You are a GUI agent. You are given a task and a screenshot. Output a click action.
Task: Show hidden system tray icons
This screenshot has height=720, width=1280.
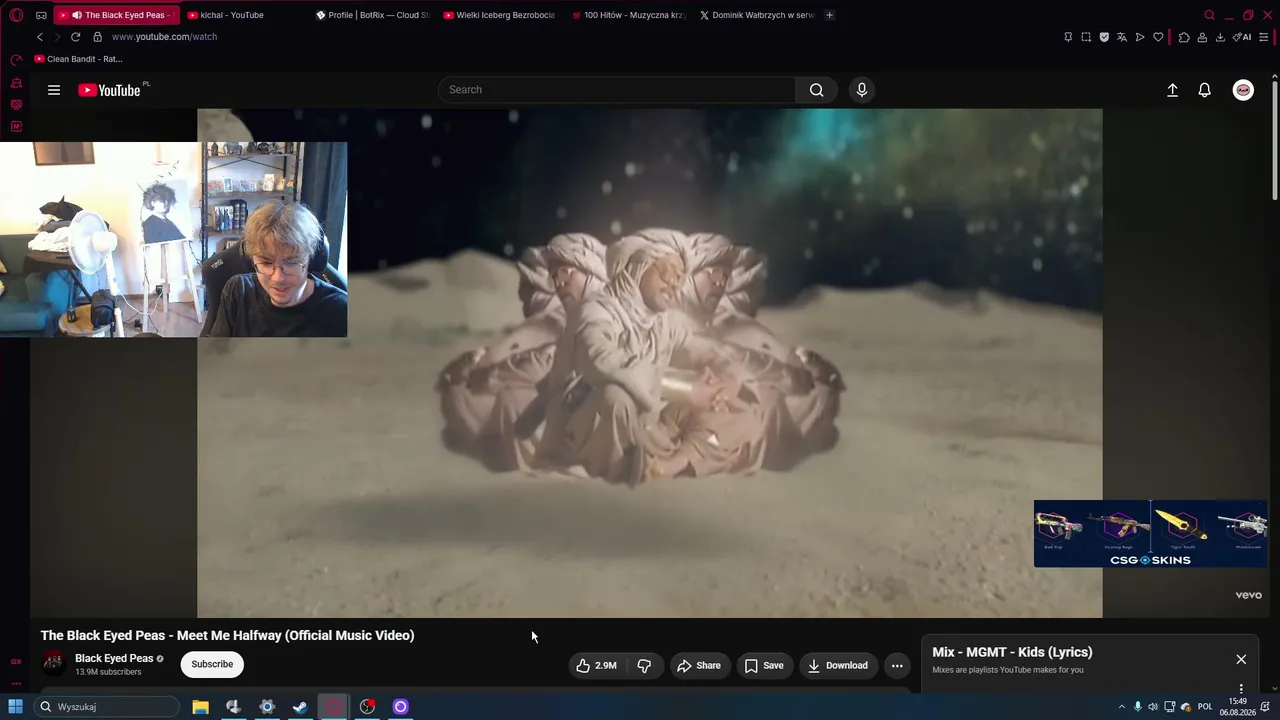(x=1121, y=707)
